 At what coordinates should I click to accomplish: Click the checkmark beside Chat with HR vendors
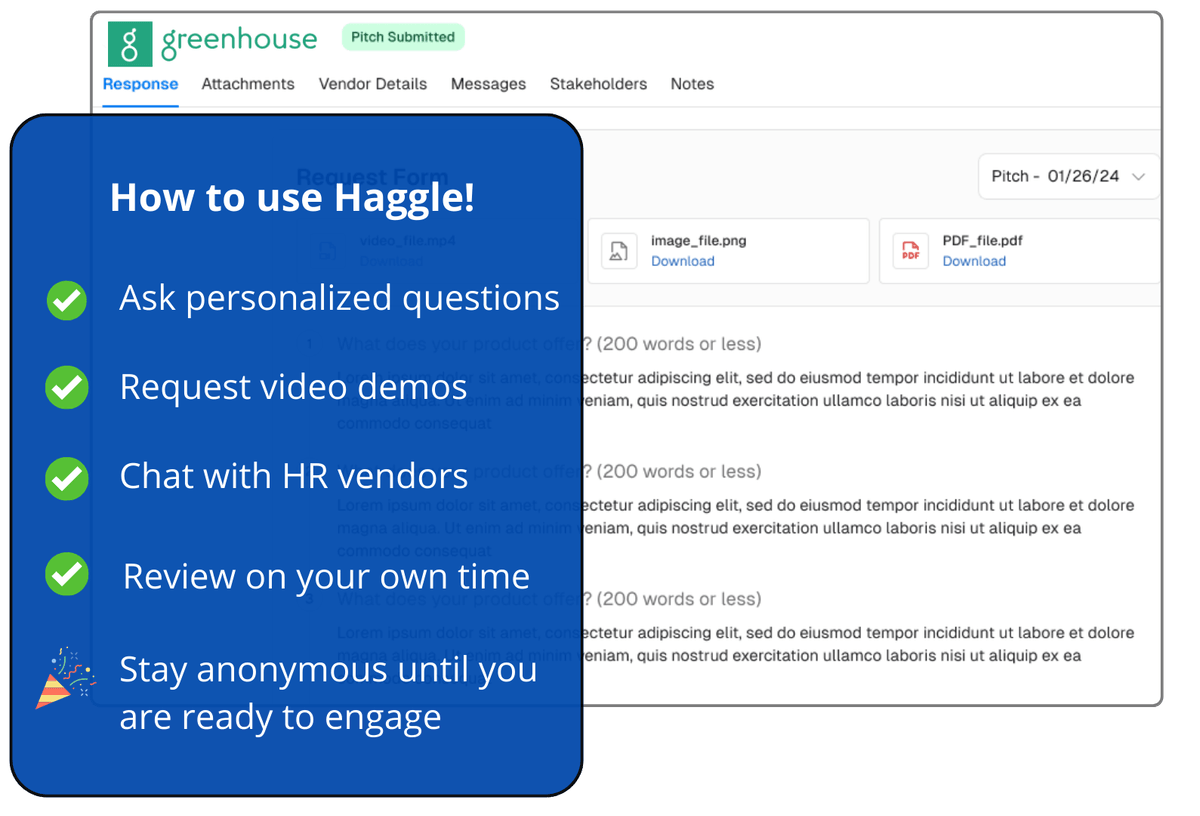coord(67,477)
